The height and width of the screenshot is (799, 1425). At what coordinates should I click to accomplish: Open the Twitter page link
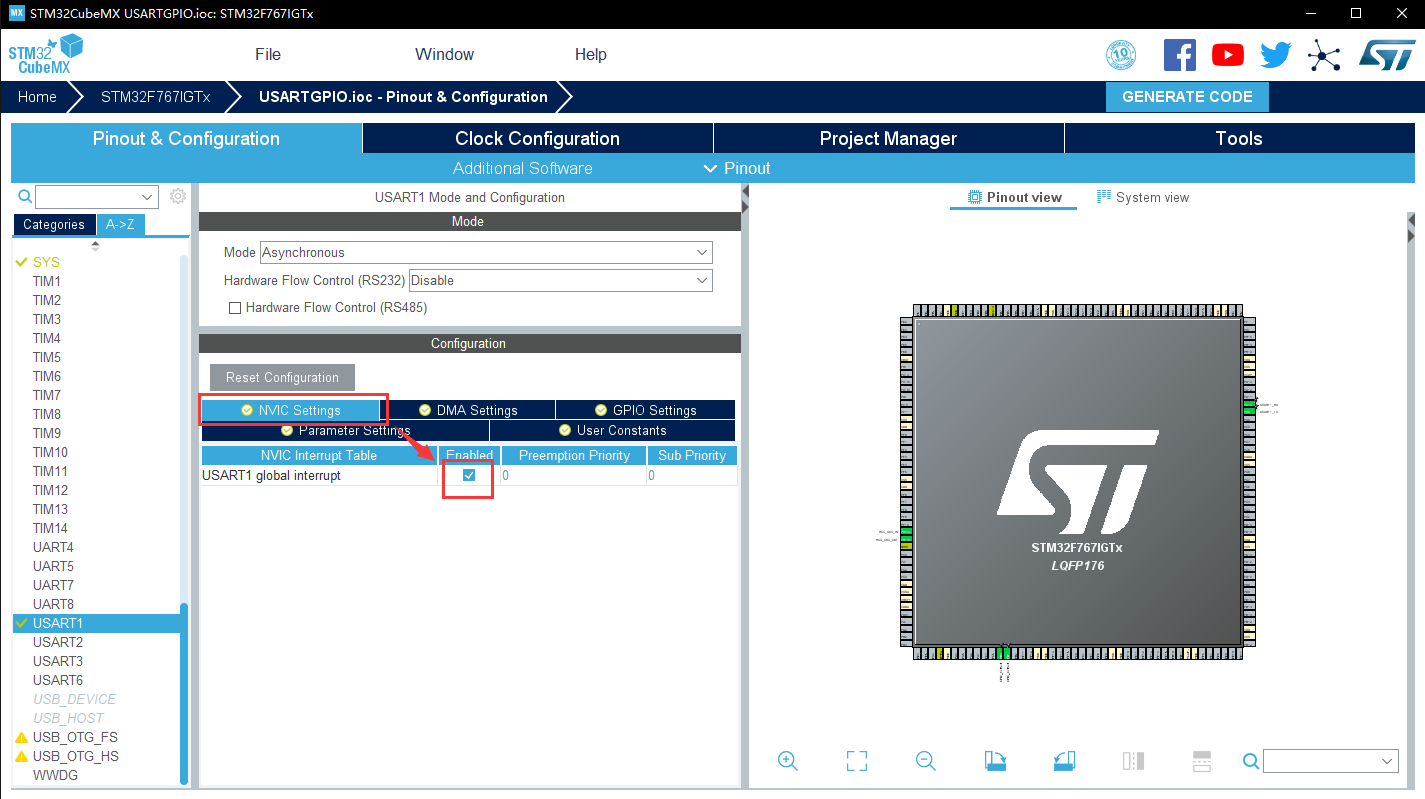(x=1275, y=55)
